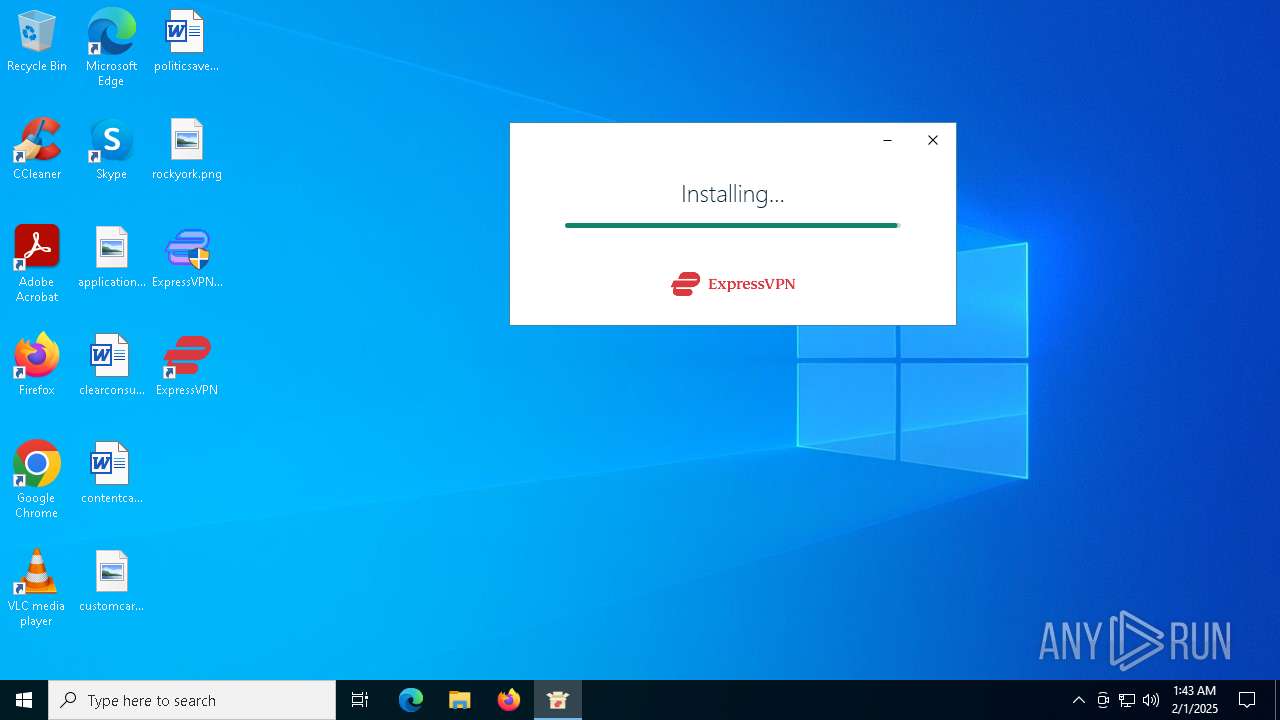Select the rockyork.png image file
Viewport: 1280px width, 720px height.
pos(186,149)
